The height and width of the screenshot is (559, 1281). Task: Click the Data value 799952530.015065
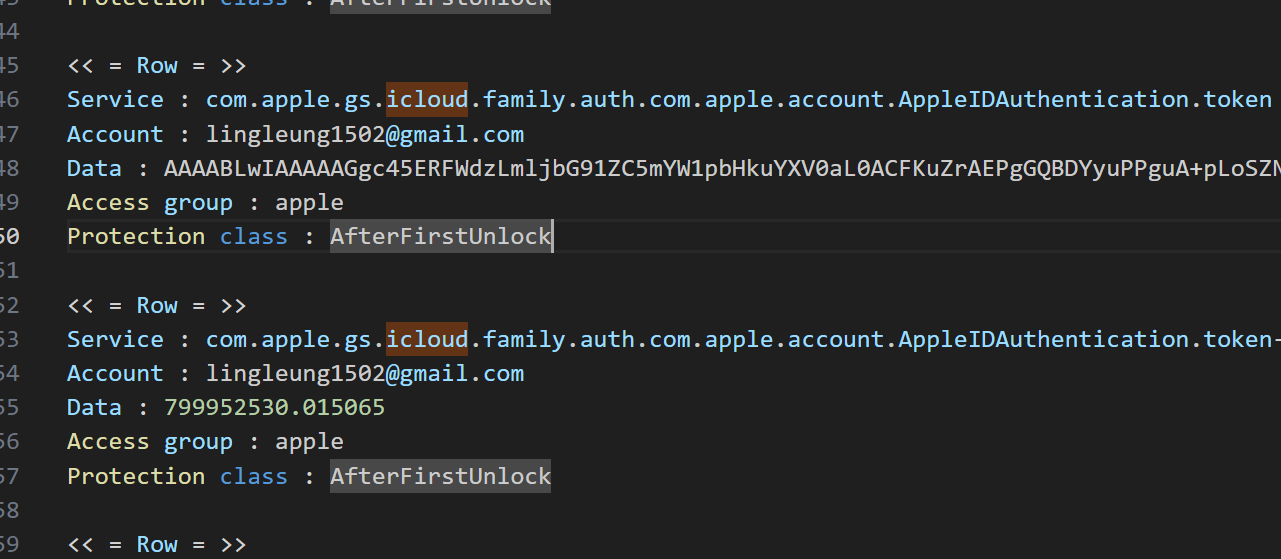pyautogui.click(x=275, y=408)
